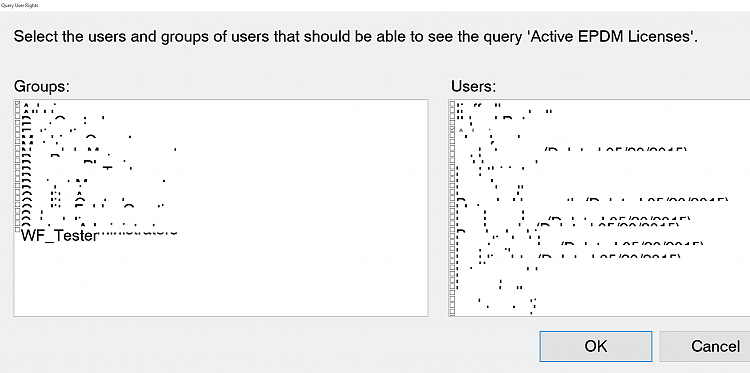This screenshot has width=750, height=373.
Task: Tick the third checkbox in Groups list
Action: [18, 117]
